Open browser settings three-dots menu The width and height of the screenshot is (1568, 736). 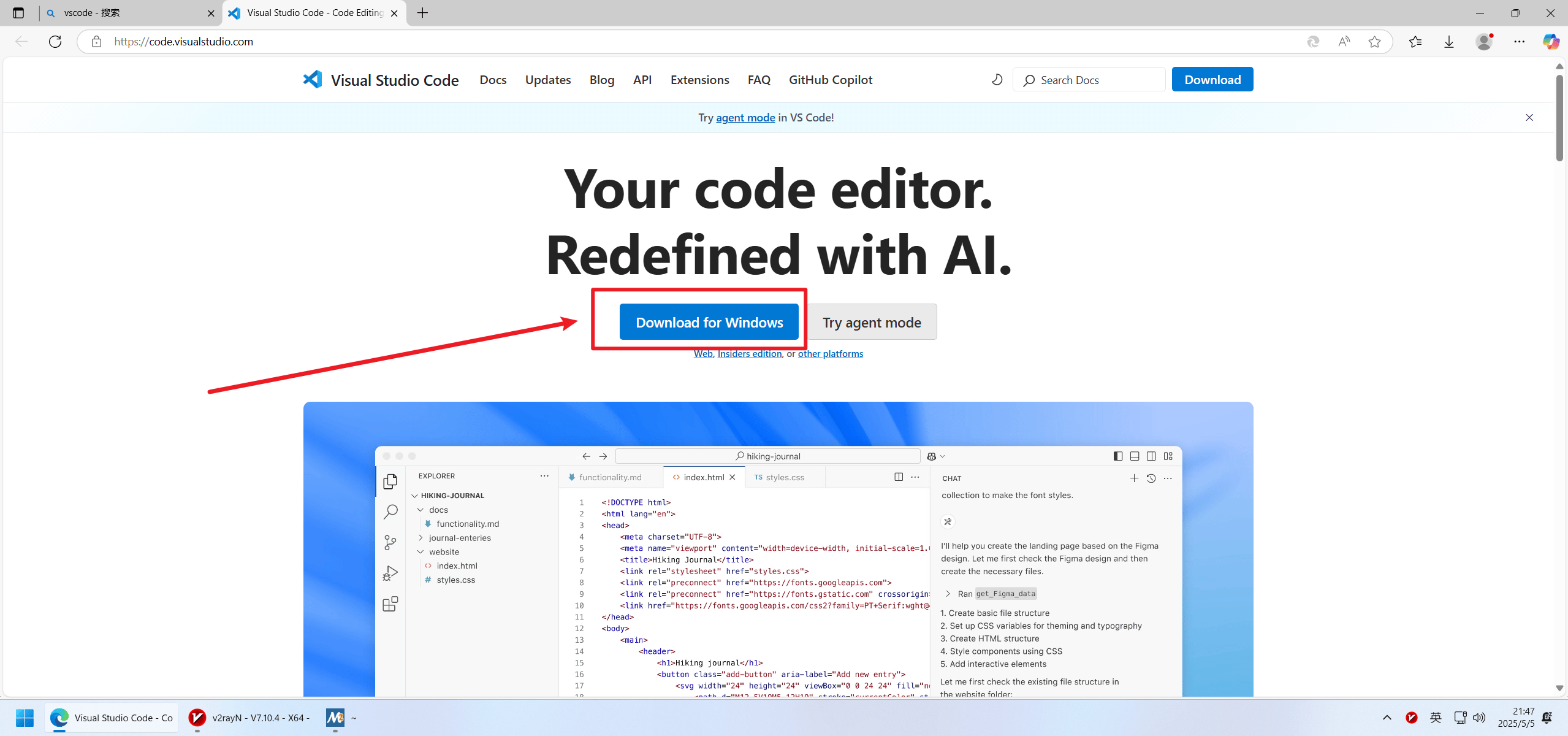coord(1519,42)
